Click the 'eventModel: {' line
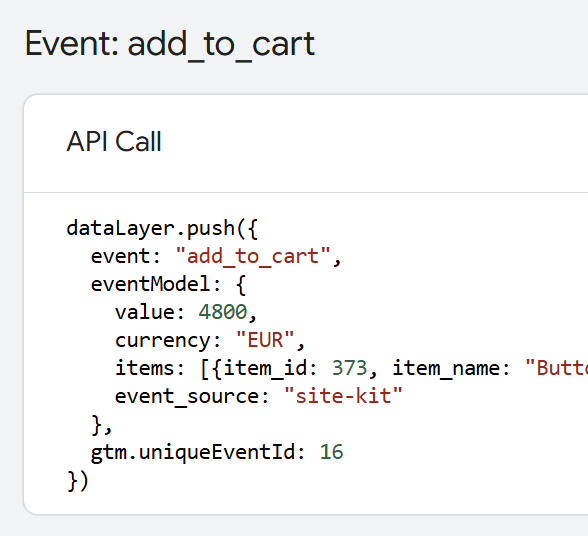588x536 pixels. click(168, 284)
